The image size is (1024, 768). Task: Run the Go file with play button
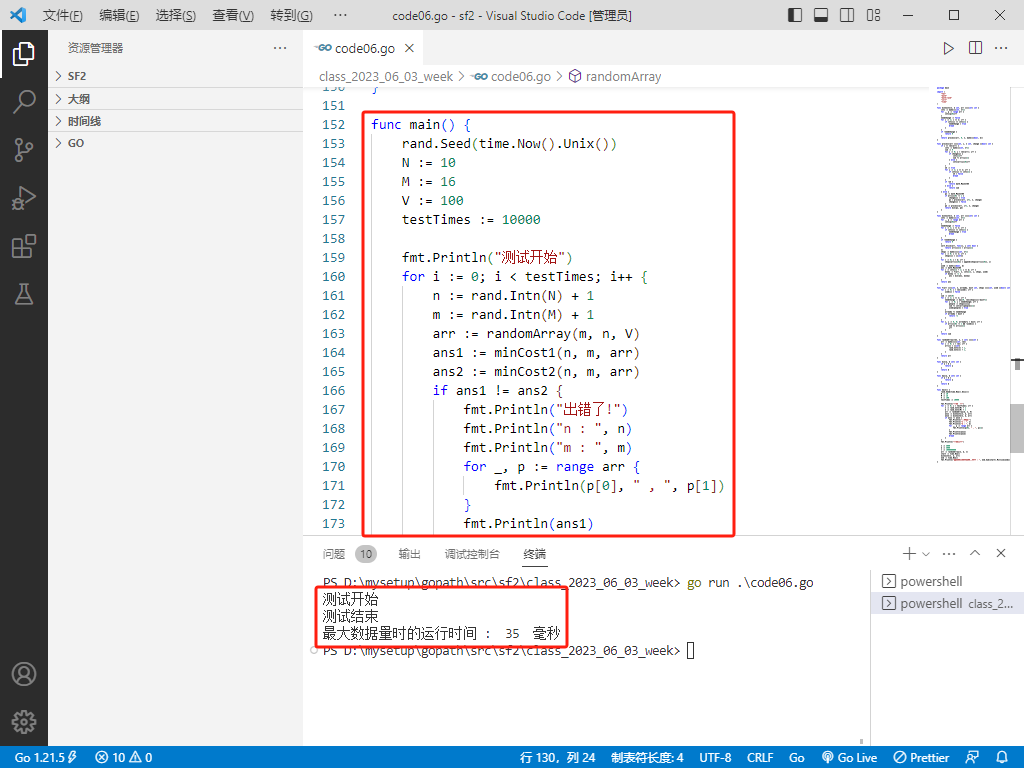pyautogui.click(x=948, y=48)
